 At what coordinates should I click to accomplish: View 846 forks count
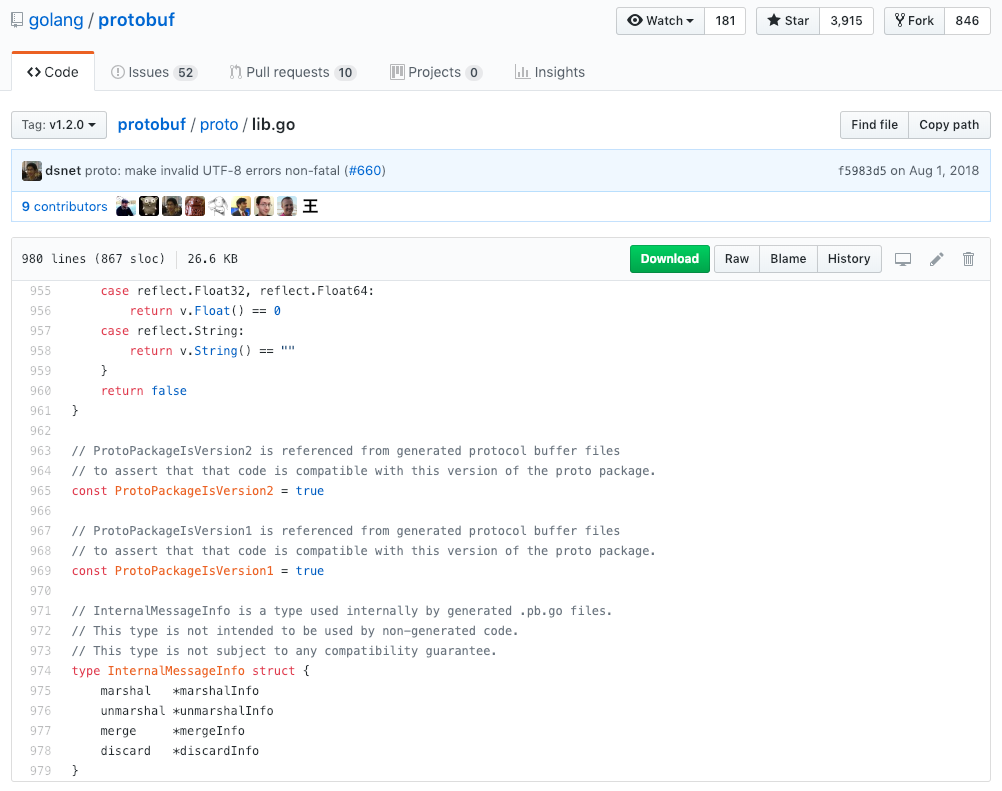[x=967, y=20]
